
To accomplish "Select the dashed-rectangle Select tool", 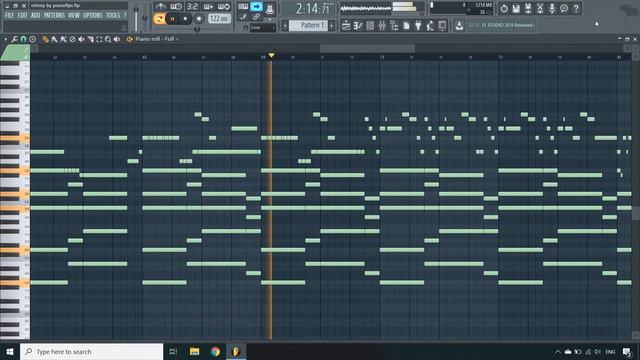I will [99, 39].
